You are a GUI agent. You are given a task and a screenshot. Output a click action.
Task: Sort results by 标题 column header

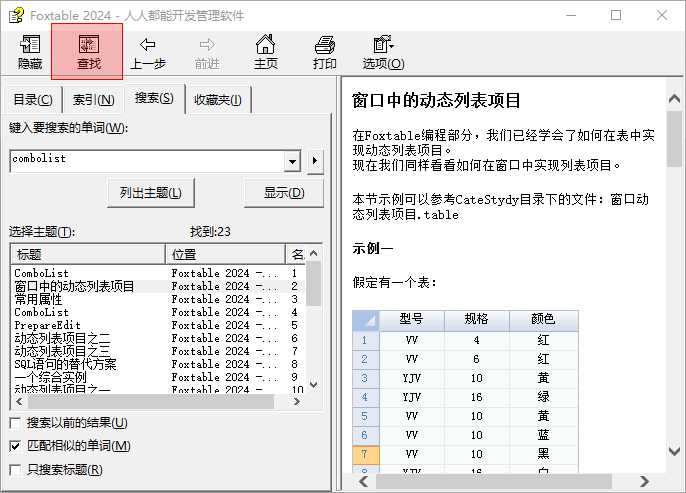click(x=88, y=255)
